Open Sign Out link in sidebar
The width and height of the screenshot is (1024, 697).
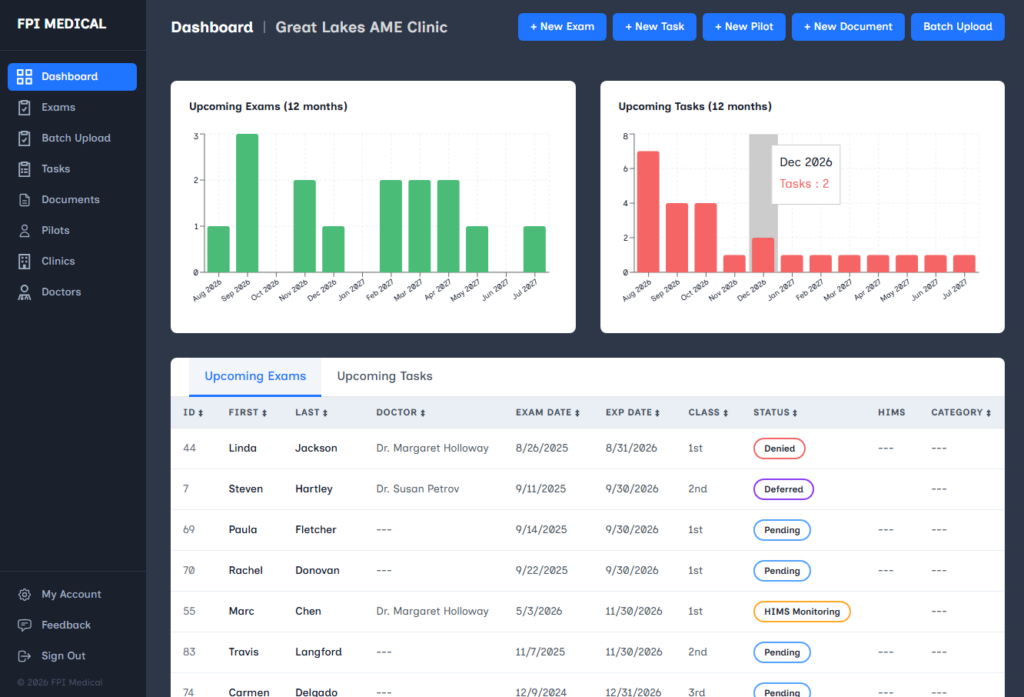point(72,656)
